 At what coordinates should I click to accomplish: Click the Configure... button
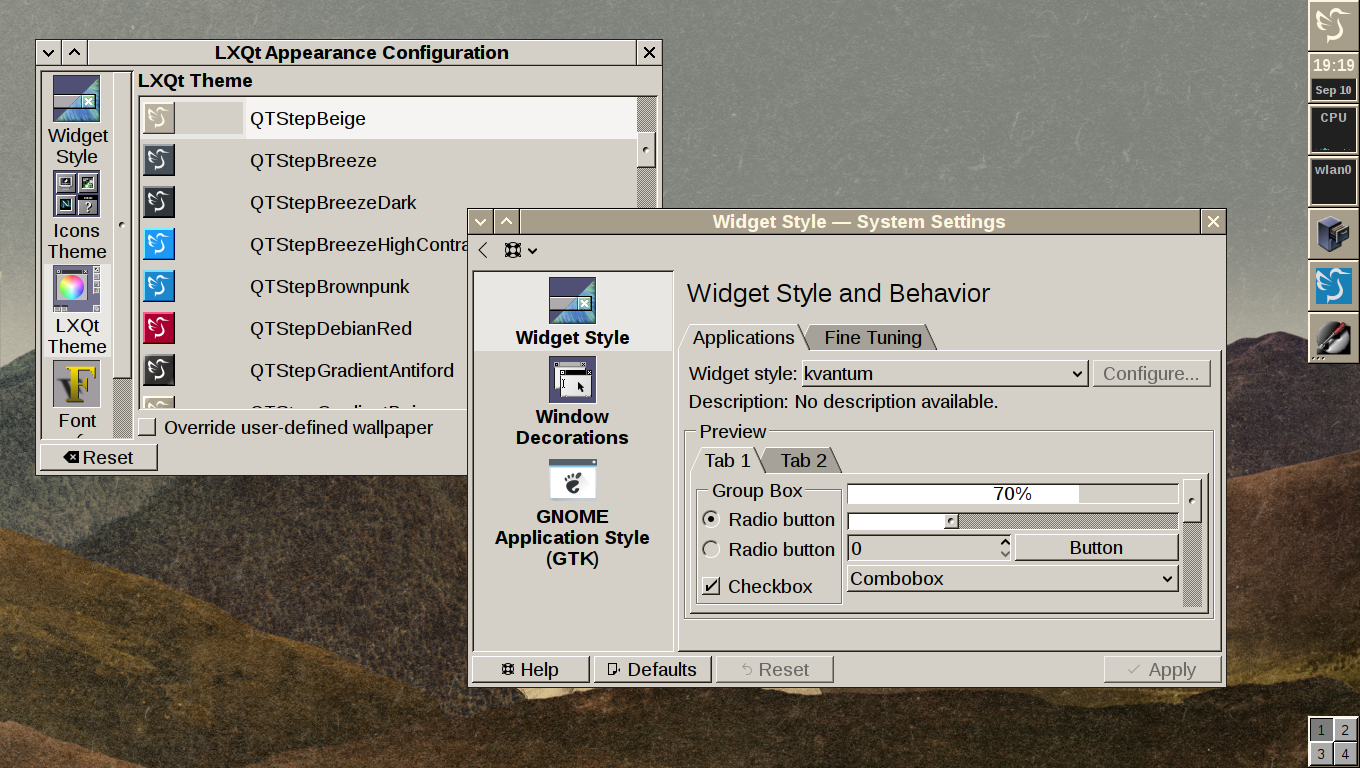click(1151, 374)
